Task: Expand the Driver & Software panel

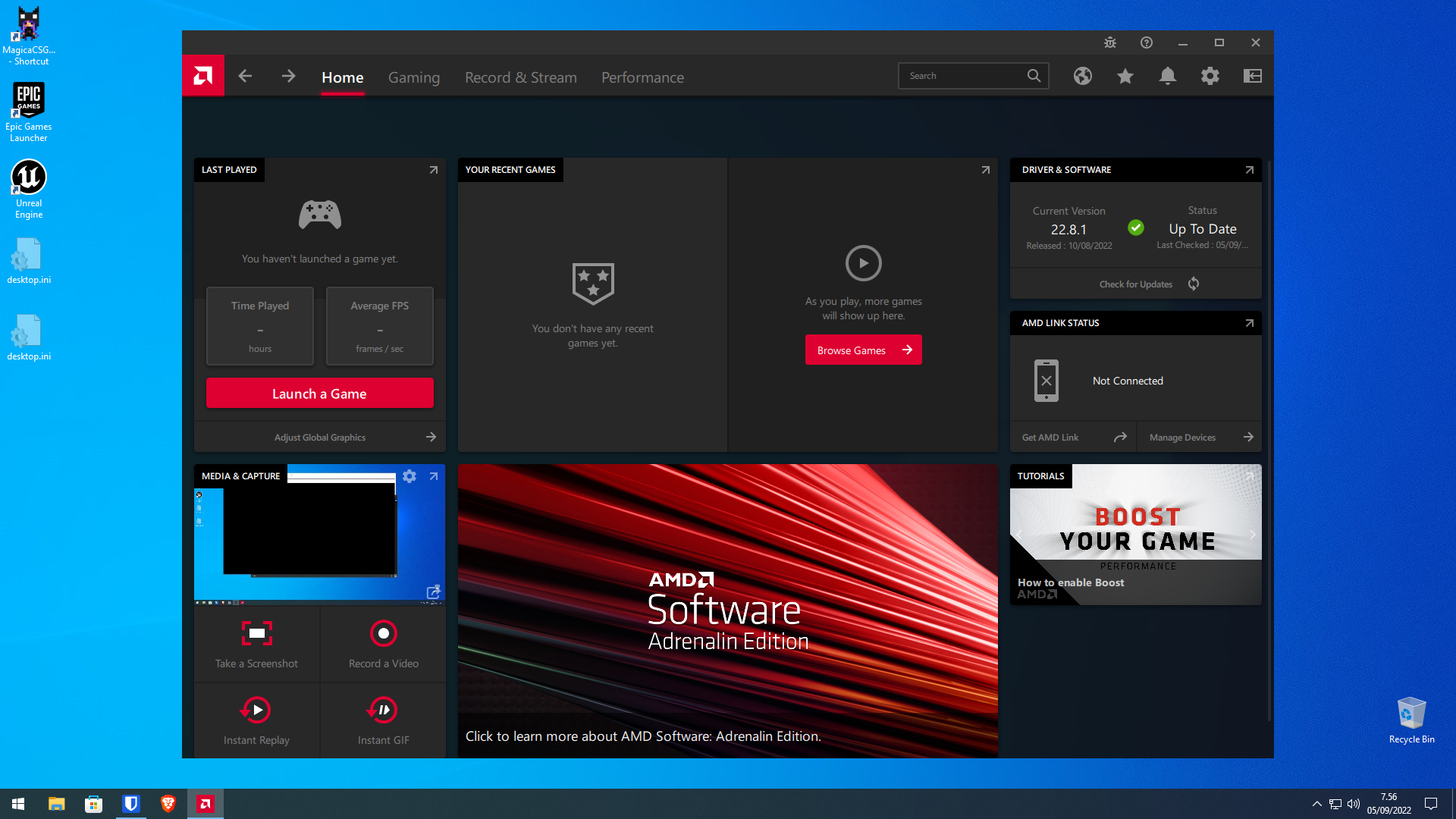Action: [1249, 170]
